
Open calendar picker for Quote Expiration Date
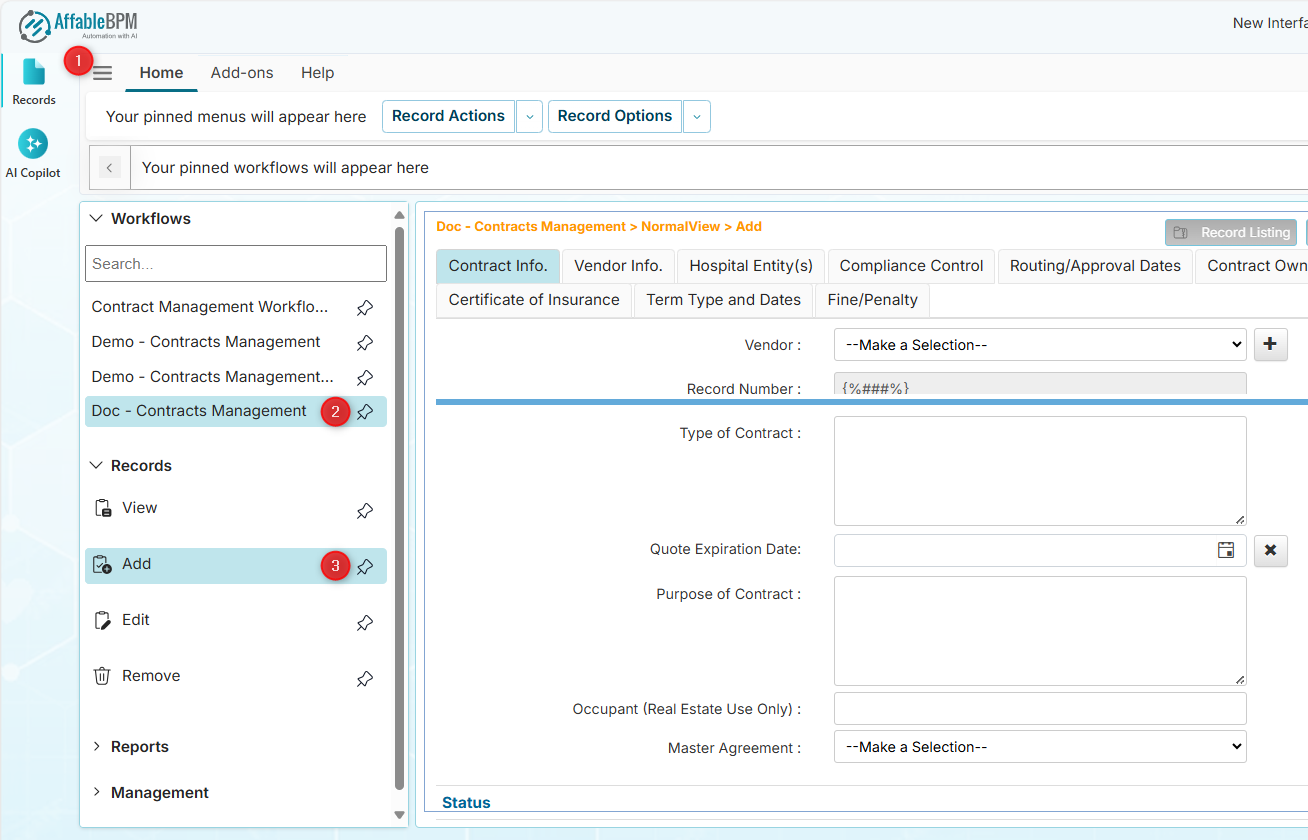tap(1225, 550)
